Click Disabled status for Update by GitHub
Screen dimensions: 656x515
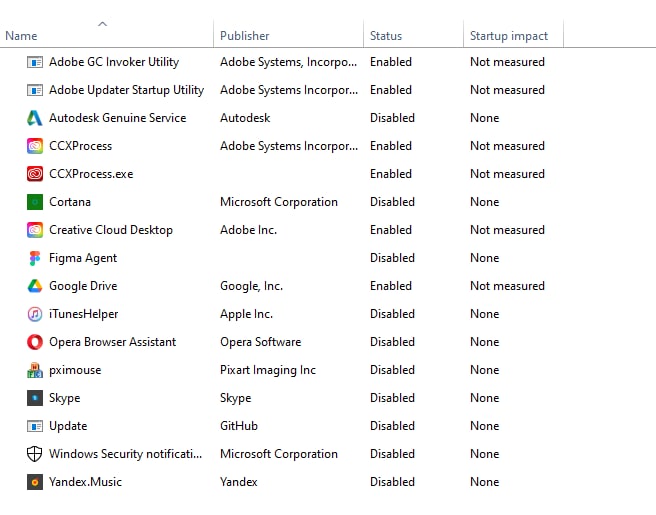(392, 426)
